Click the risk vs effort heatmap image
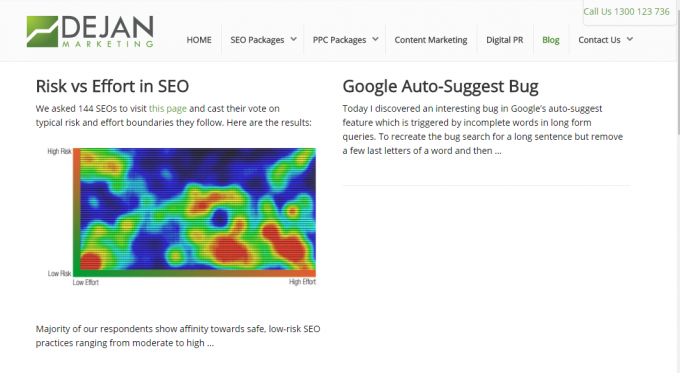The image size is (680, 373). (x=182, y=217)
